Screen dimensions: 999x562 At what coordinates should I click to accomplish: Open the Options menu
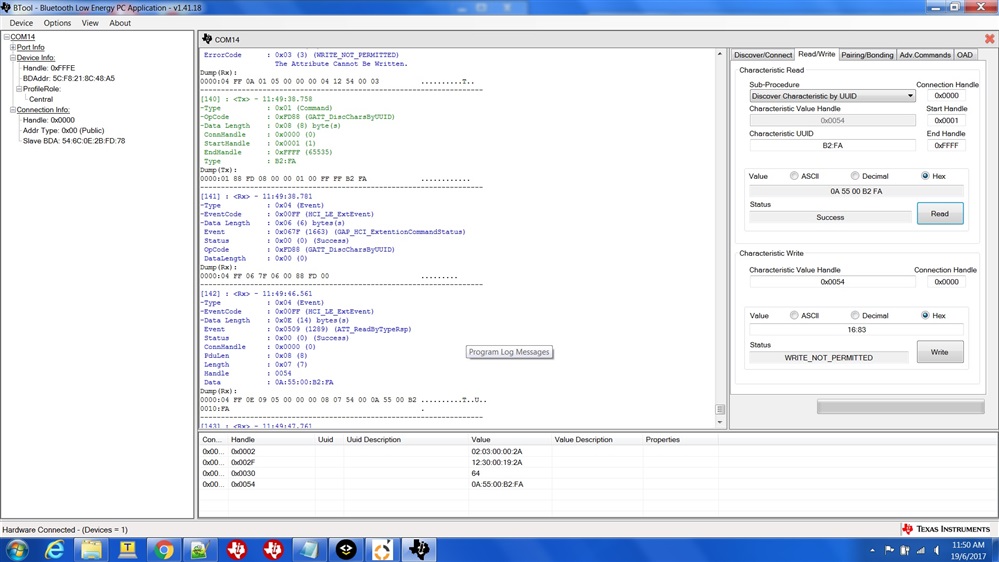click(57, 23)
